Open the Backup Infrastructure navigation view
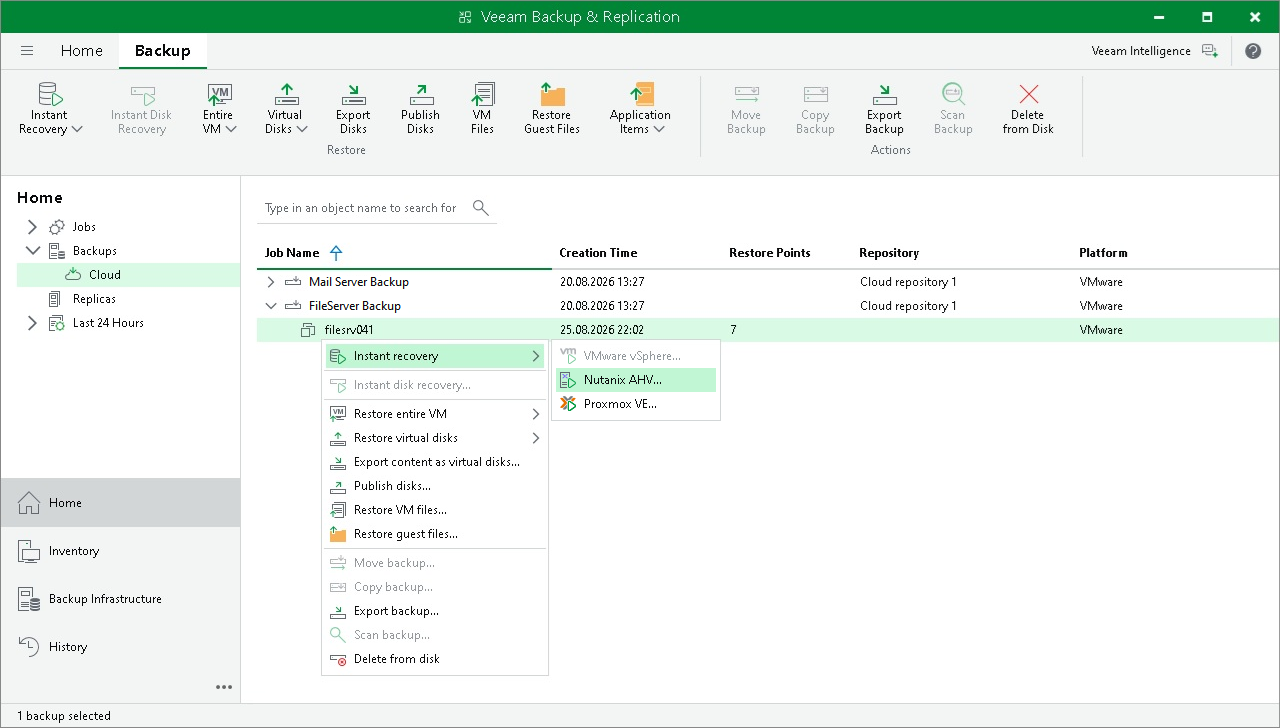 [120, 599]
